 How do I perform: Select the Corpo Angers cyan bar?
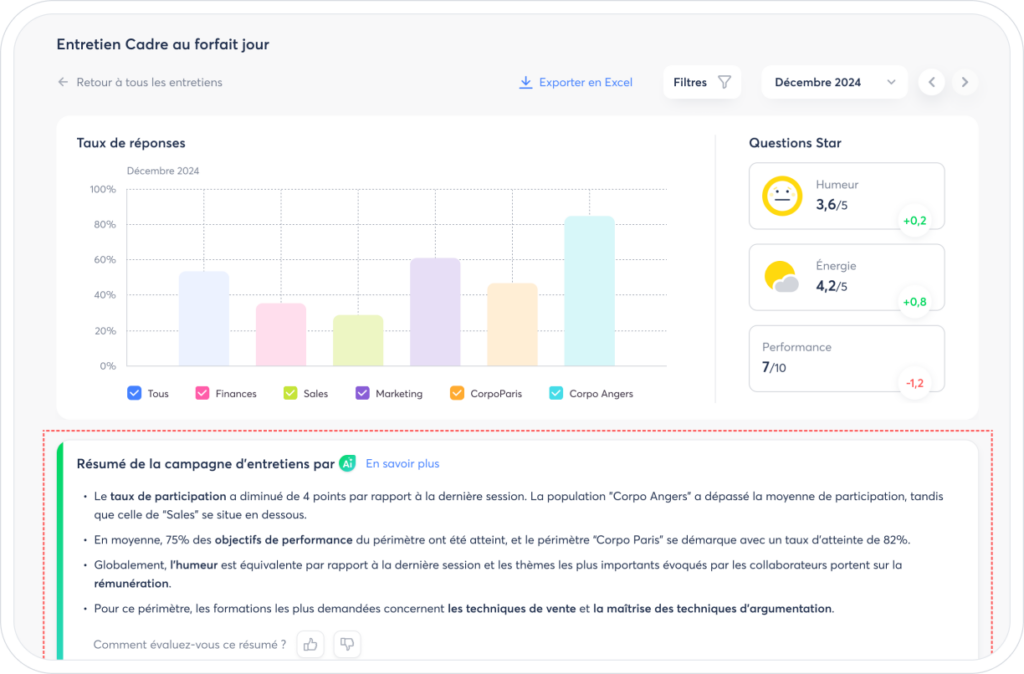[589, 291]
